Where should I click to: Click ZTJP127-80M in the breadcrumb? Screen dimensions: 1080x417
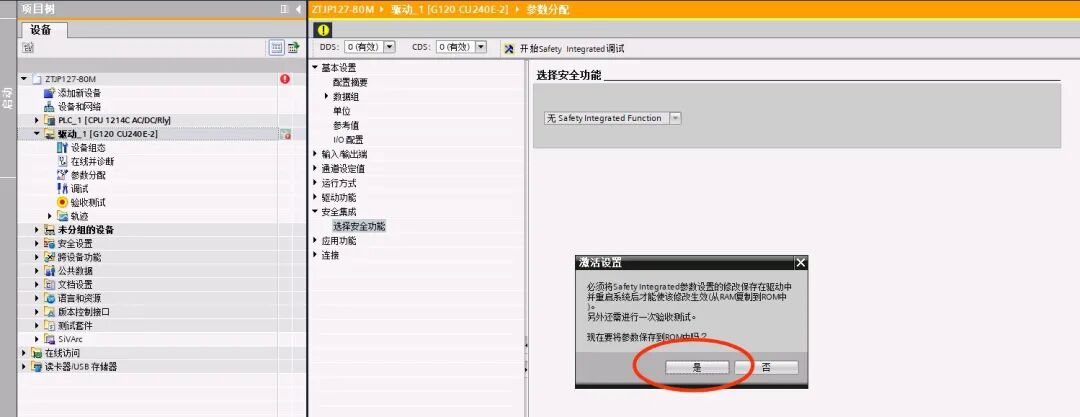(342, 10)
